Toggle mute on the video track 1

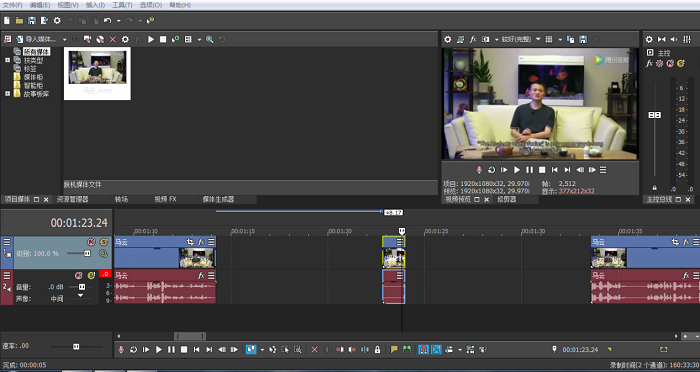(x=91, y=242)
